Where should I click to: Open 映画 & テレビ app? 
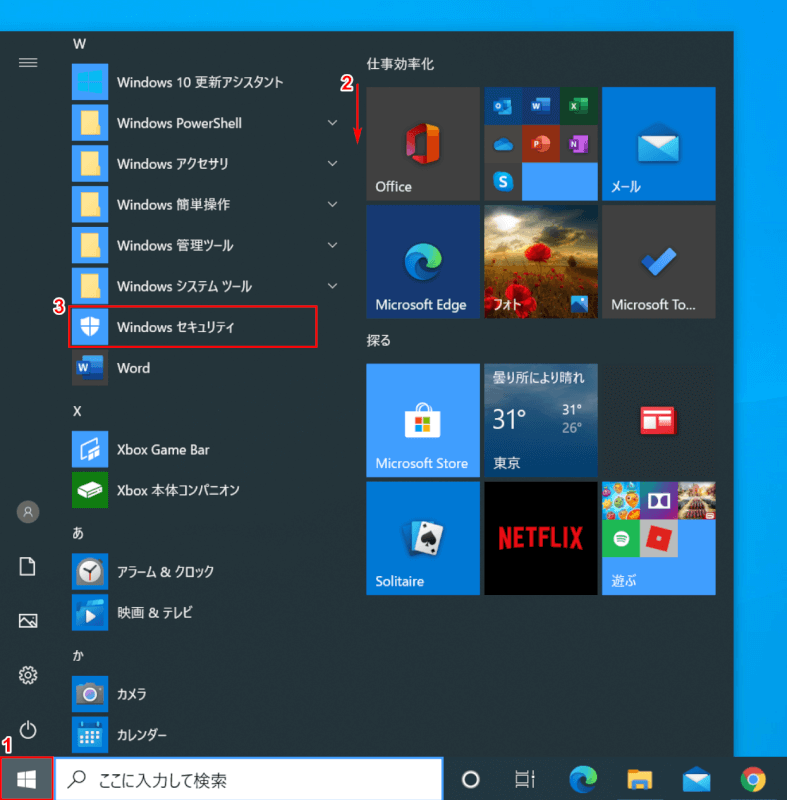[x=204, y=612]
